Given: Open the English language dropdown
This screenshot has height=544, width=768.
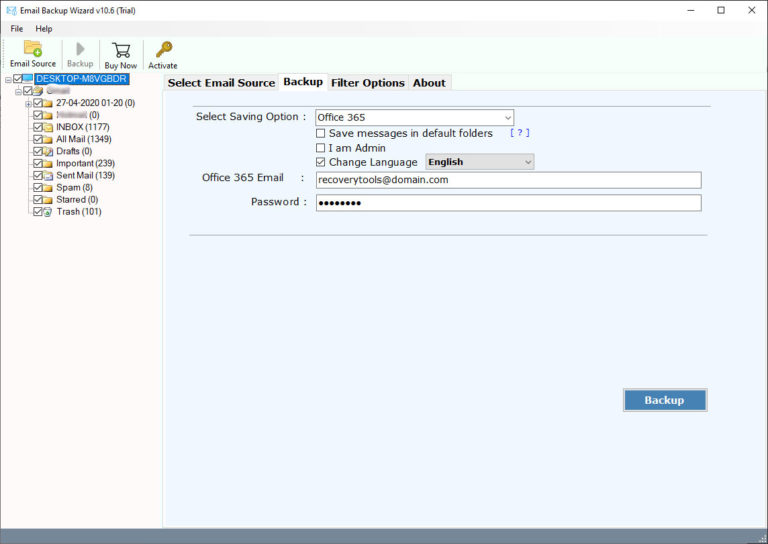Looking at the screenshot, I should click(x=480, y=162).
